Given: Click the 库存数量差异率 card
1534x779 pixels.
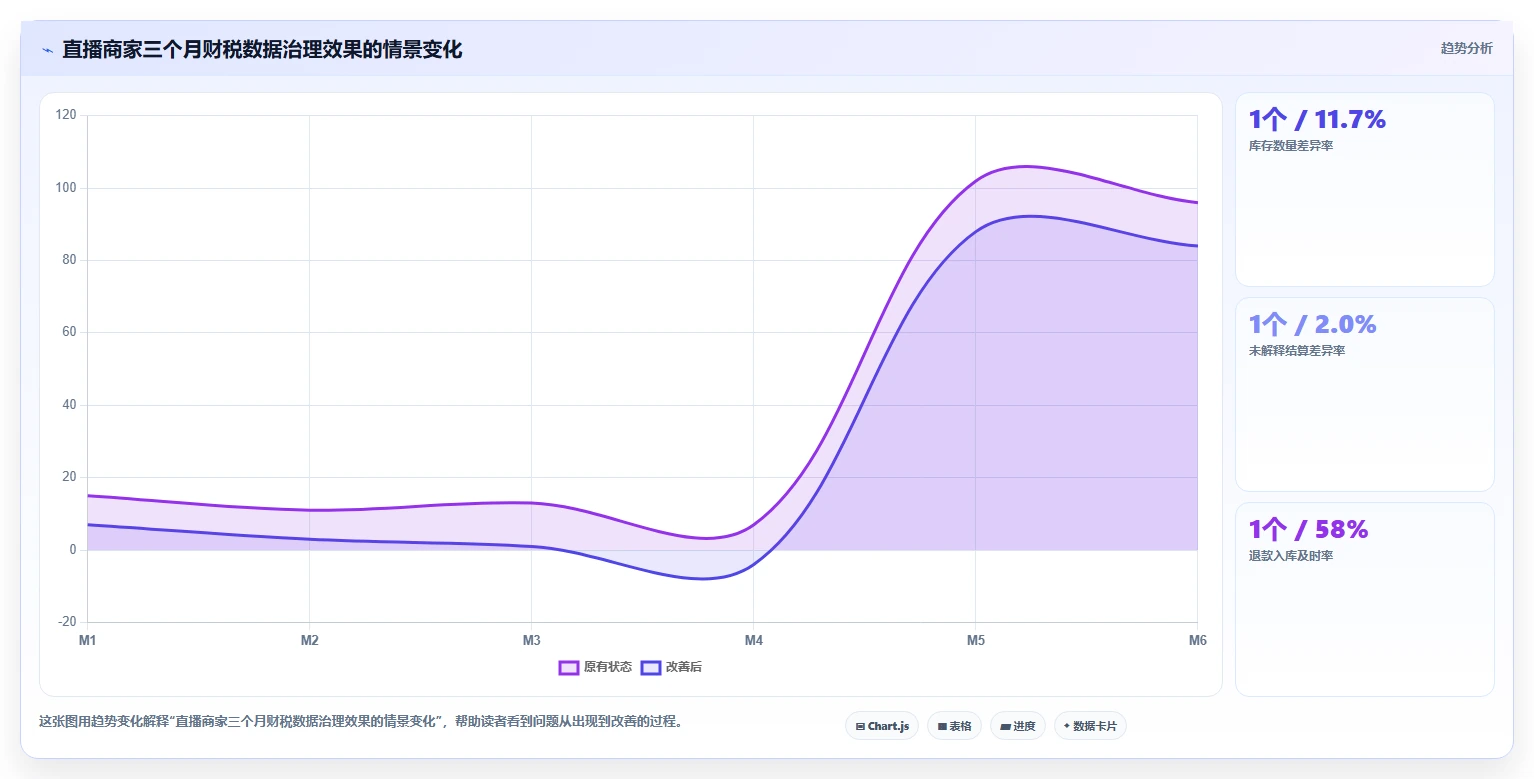Looking at the screenshot, I should [1365, 189].
